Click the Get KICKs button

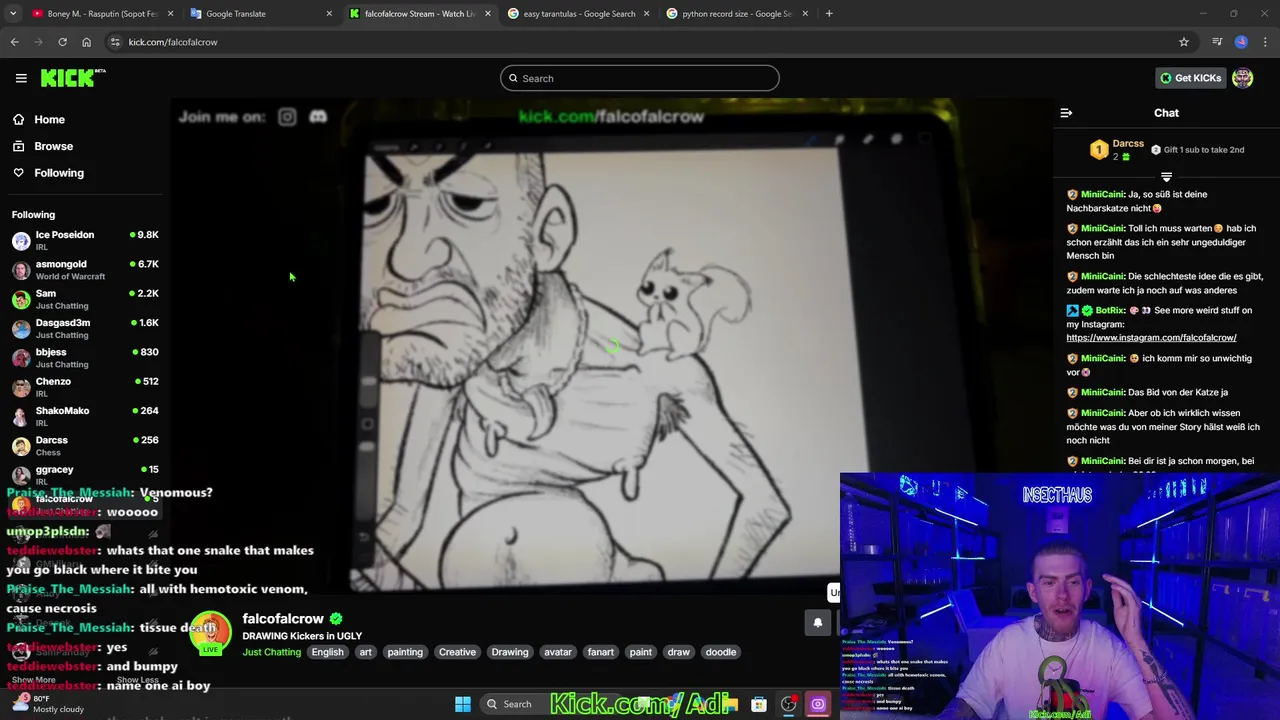click(1190, 78)
